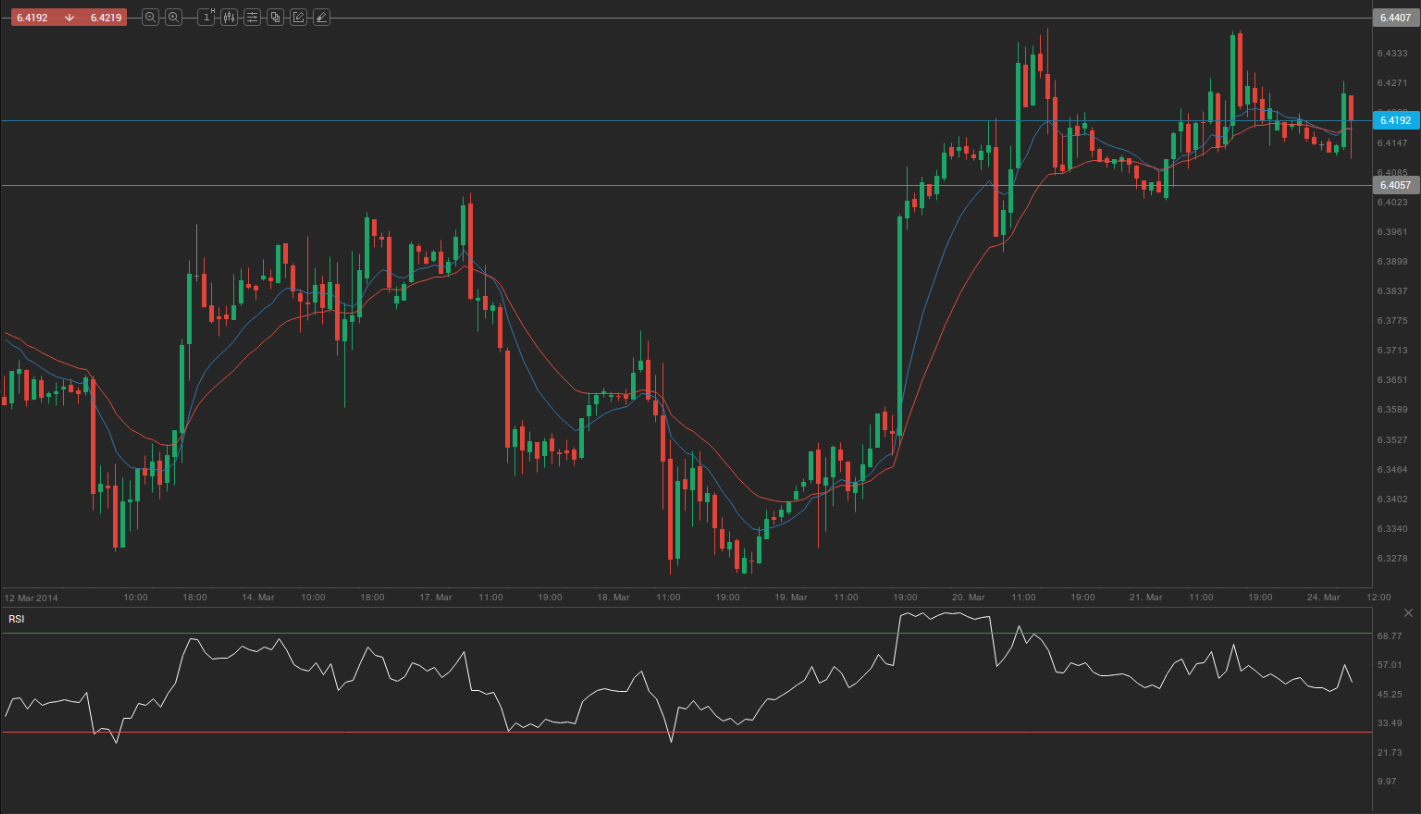Click the 24. Mar date marker

click(1323, 597)
